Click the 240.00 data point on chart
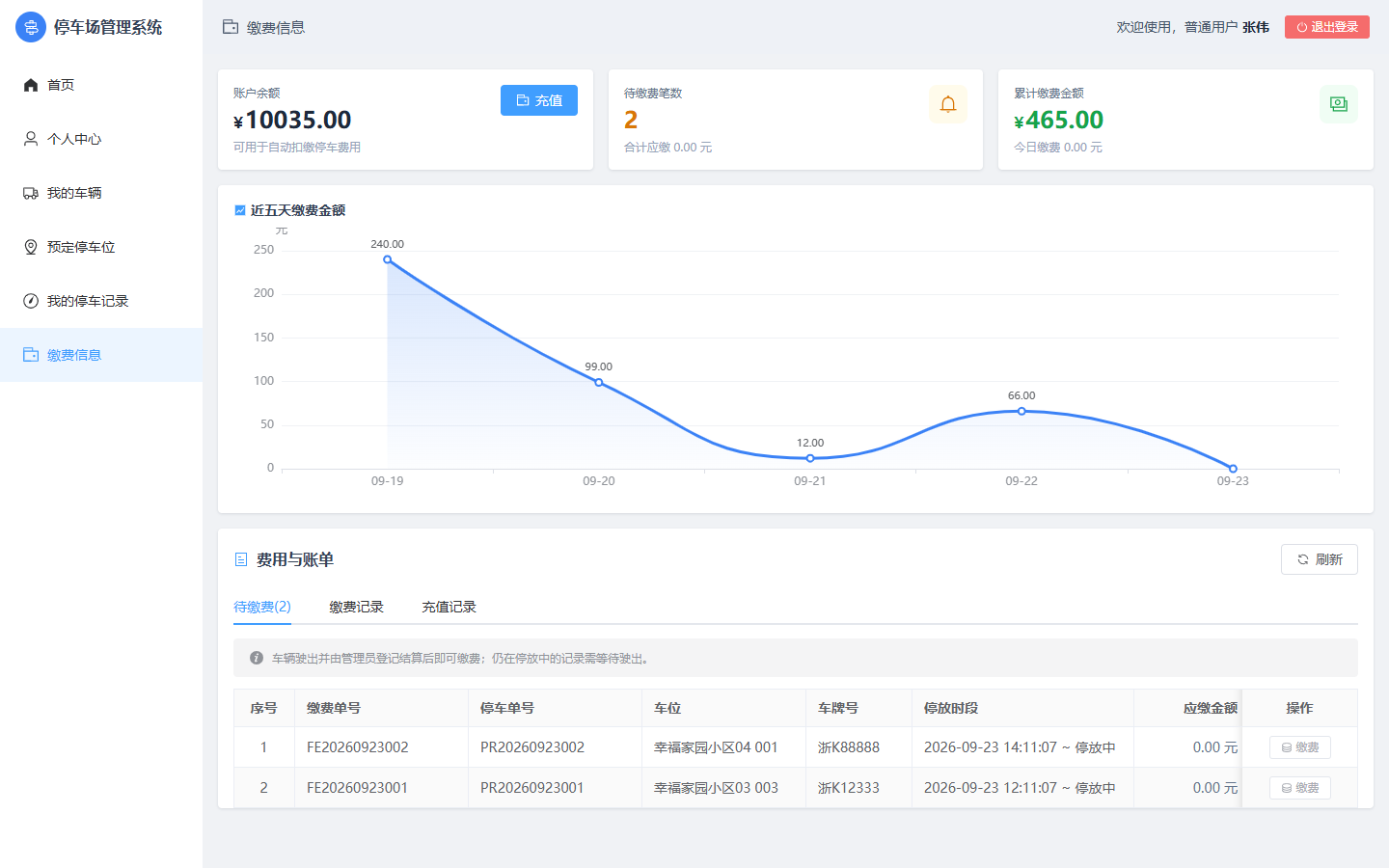This screenshot has width=1389, height=868. (x=388, y=259)
